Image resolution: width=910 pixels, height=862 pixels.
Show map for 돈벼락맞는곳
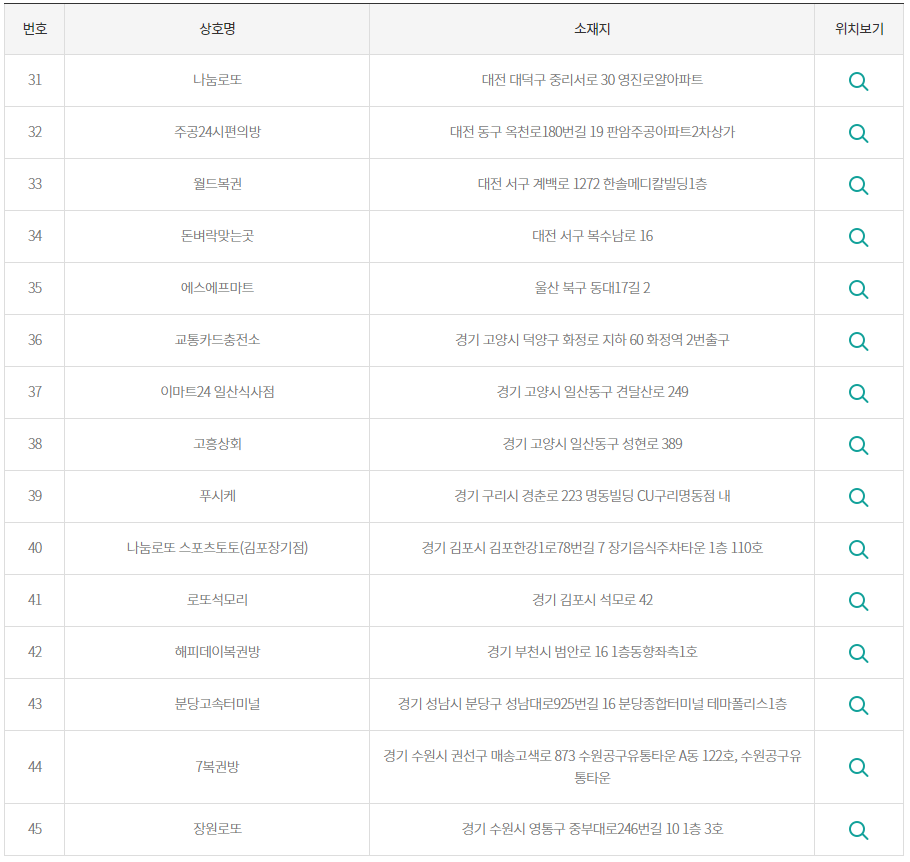pos(858,237)
